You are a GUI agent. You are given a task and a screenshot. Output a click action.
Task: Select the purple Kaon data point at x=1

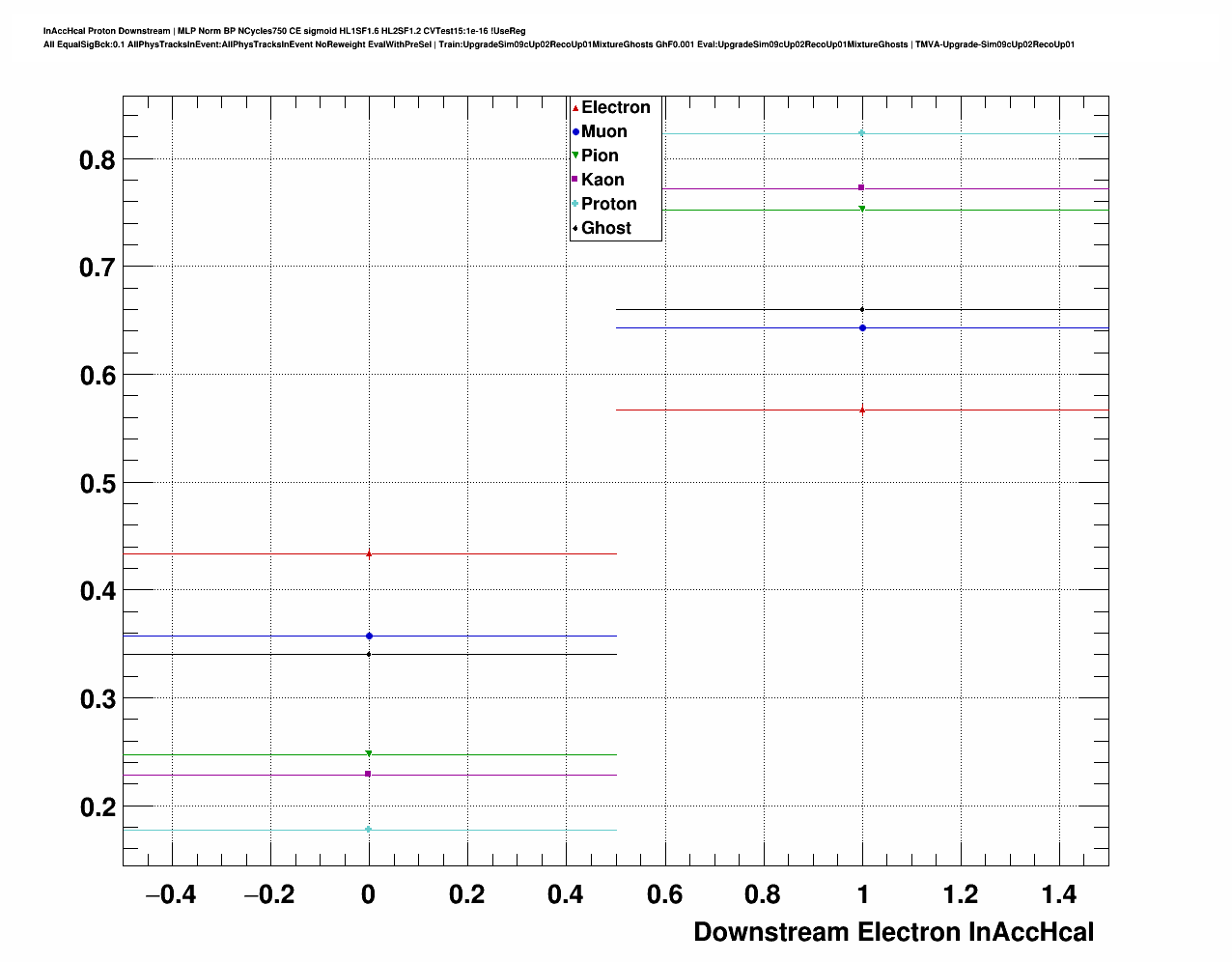pos(861,187)
